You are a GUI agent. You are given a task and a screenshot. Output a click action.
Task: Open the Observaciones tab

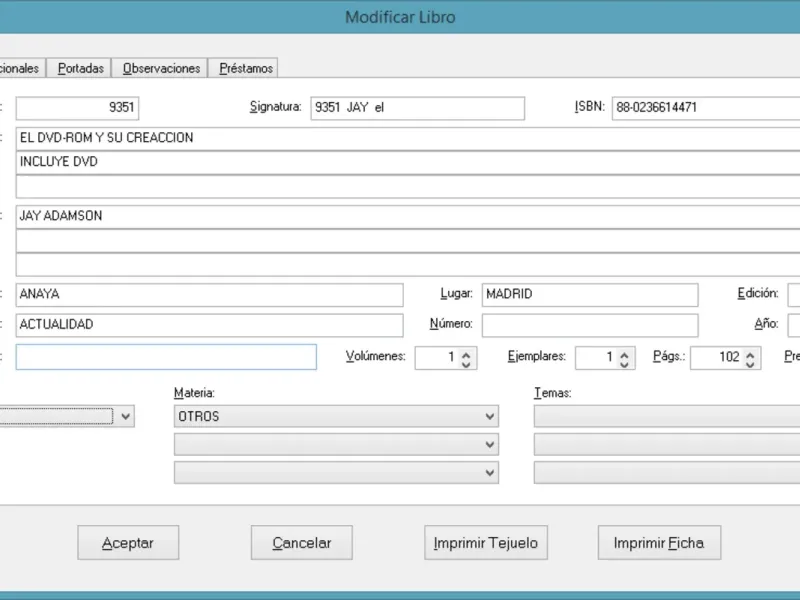click(161, 68)
